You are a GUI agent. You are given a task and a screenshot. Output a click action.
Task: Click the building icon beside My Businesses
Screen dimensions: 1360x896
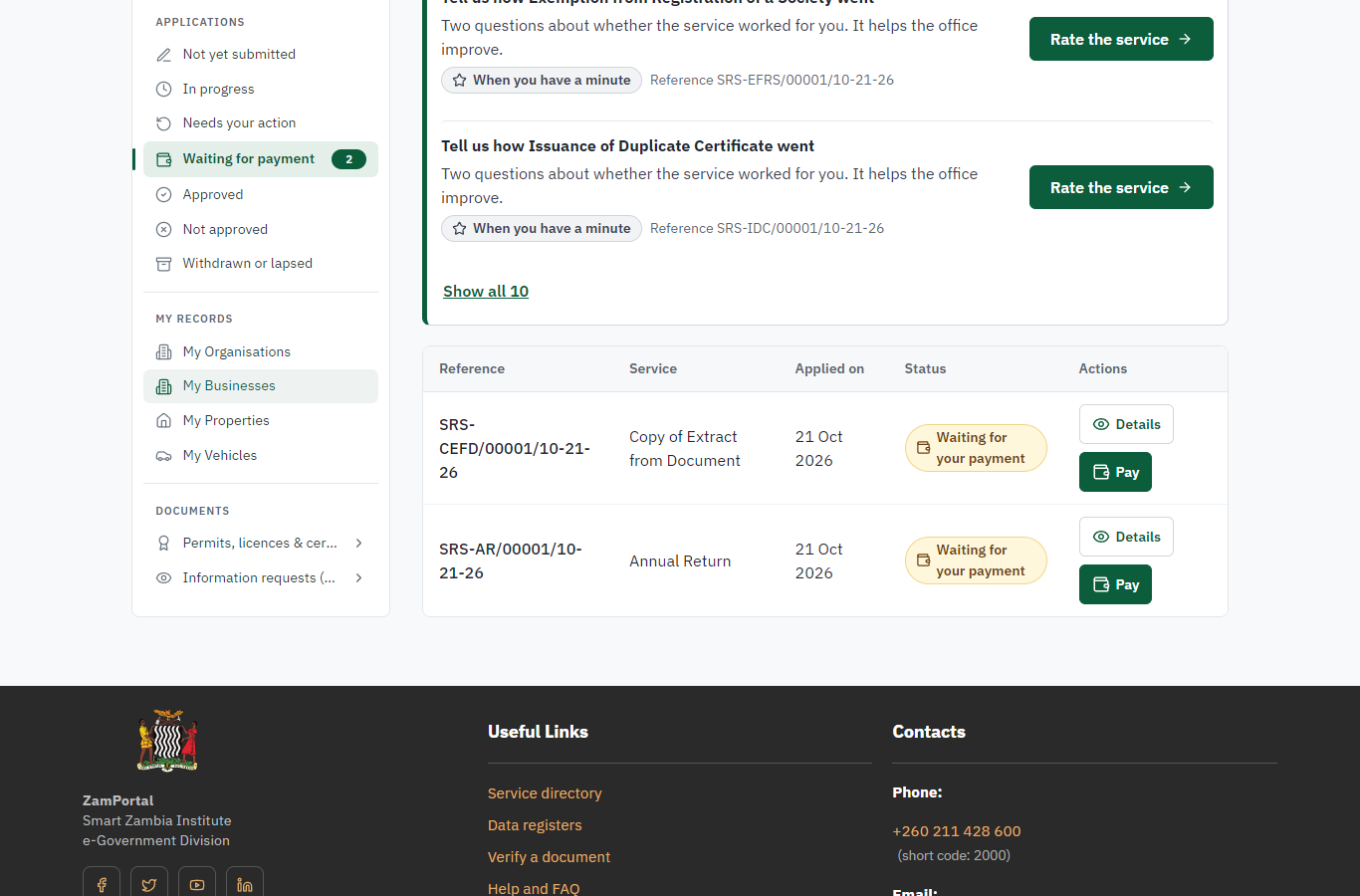tap(164, 386)
